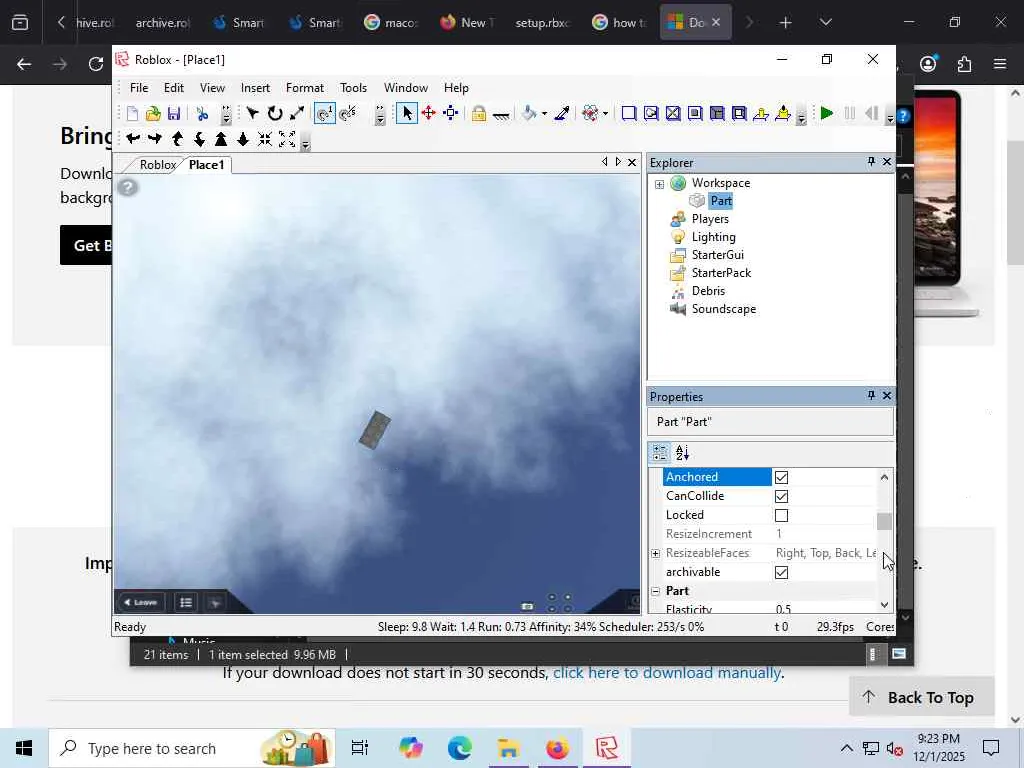Screen dimensions: 1024x768
Task: Select Lighting in the Explorer
Action: (713, 237)
